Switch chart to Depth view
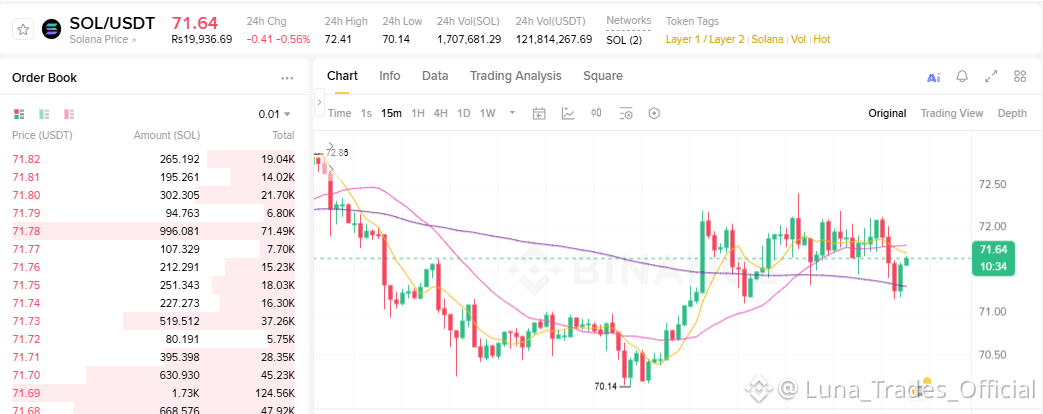Viewport: 1043px width, 414px height. coord(1012,113)
